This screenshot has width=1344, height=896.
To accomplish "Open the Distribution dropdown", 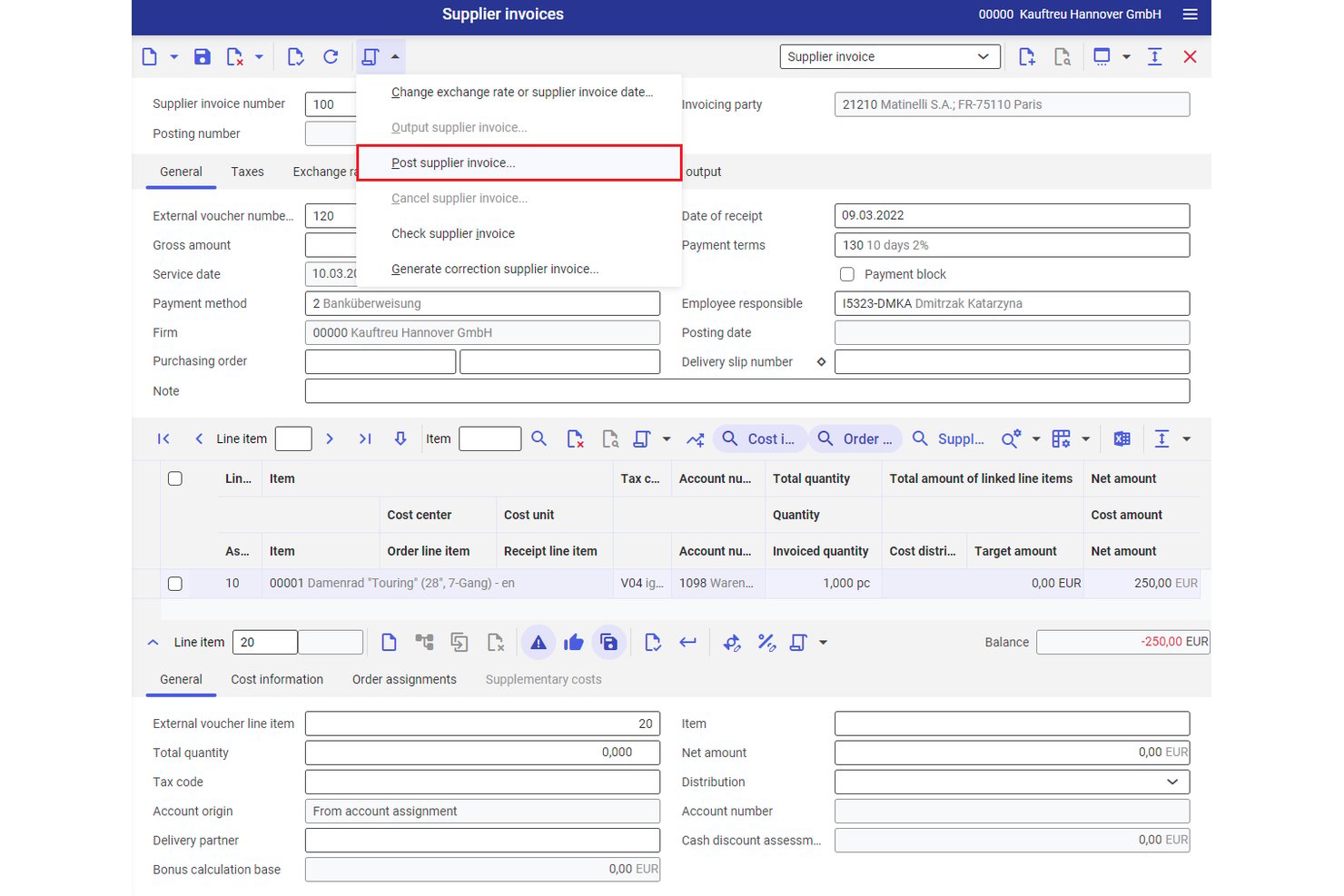I will [1012, 782].
